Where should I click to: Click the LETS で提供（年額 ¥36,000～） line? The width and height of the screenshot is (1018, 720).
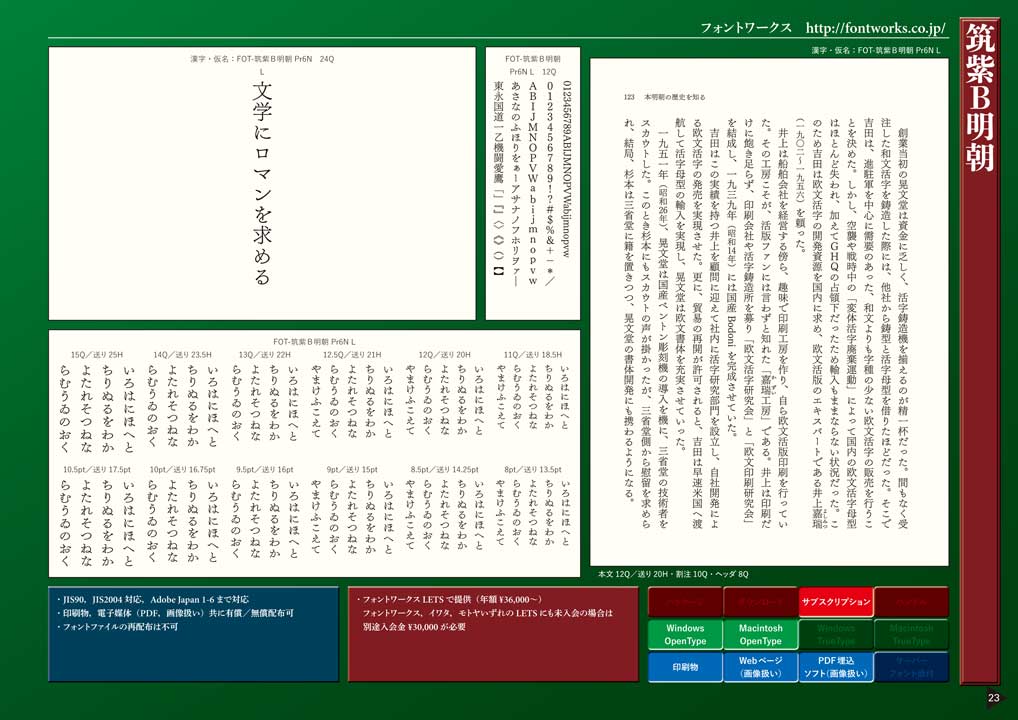tap(449, 599)
